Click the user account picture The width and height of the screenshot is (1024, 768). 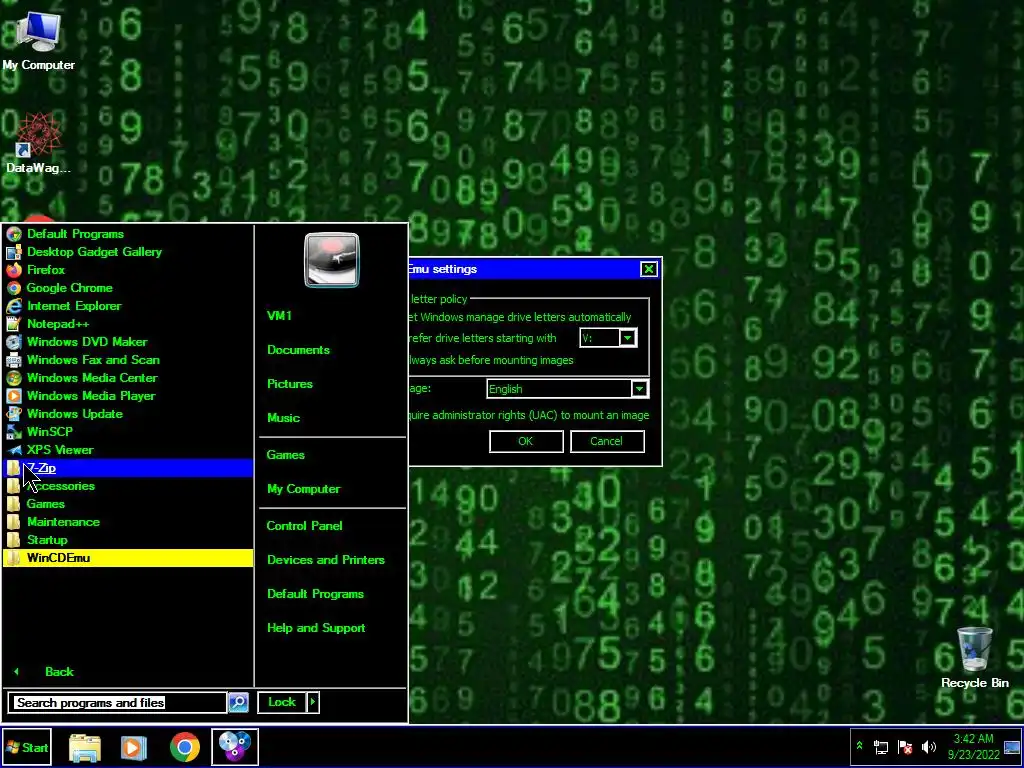click(332, 260)
